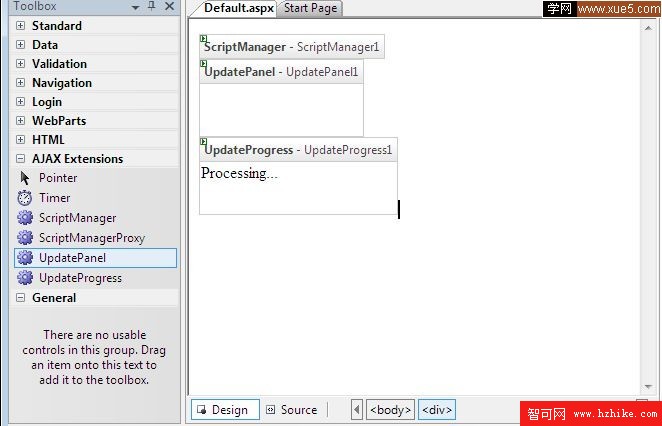
Task: Collapse the AJAX Extensions group
Action: (x=20, y=158)
